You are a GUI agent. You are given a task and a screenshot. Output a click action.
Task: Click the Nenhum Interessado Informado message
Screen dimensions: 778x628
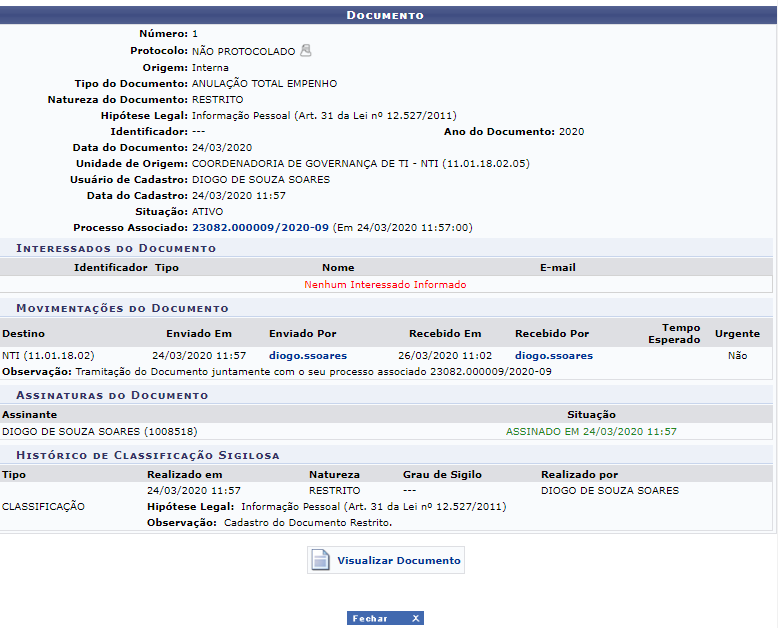coord(385,285)
